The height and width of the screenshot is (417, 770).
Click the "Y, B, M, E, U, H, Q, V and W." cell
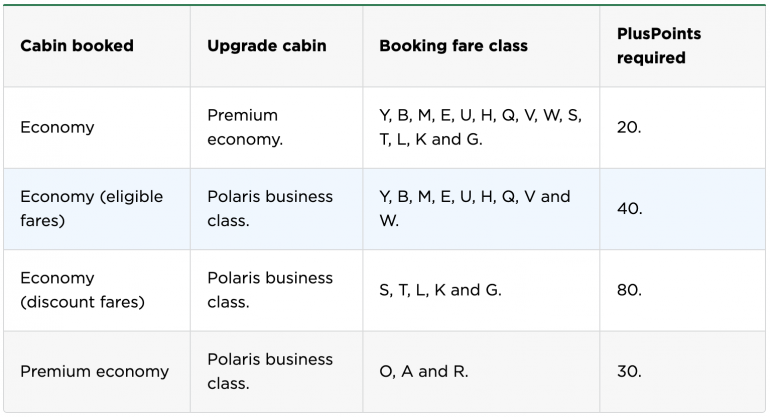[474, 208]
